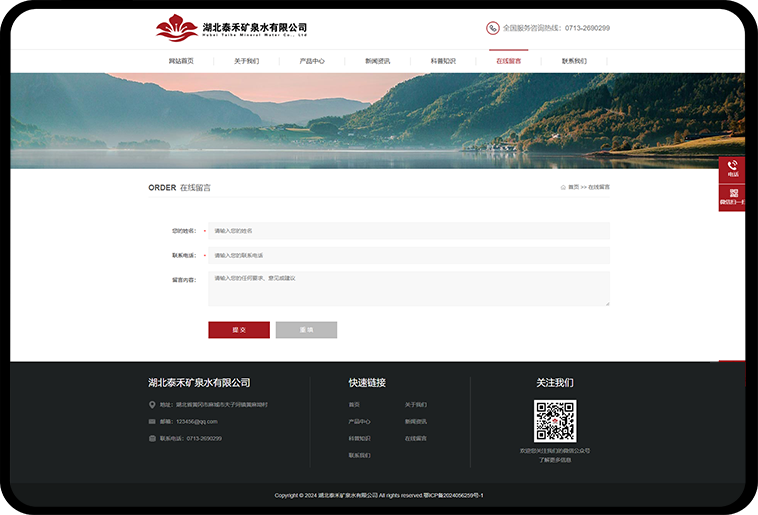758x515 pixels.
Task: Click the footer contact phone icon
Action: pyautogui.click(x=152, y=438)
